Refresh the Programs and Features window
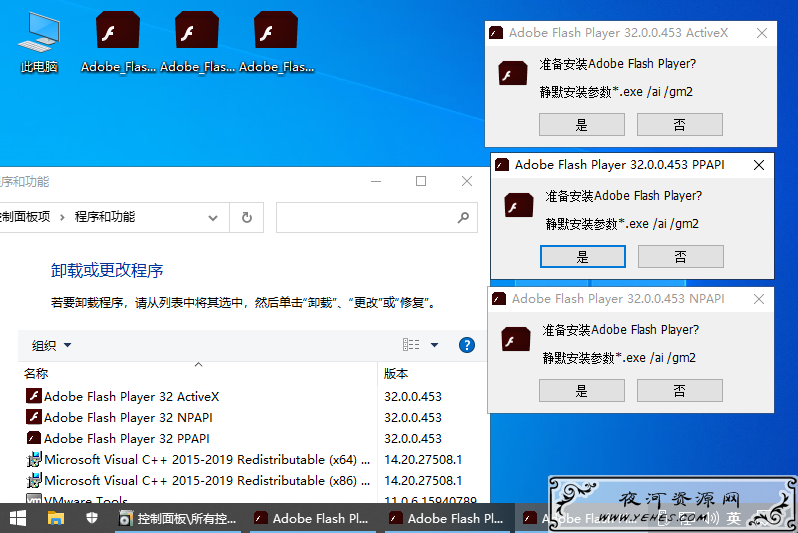 point(247,218)
